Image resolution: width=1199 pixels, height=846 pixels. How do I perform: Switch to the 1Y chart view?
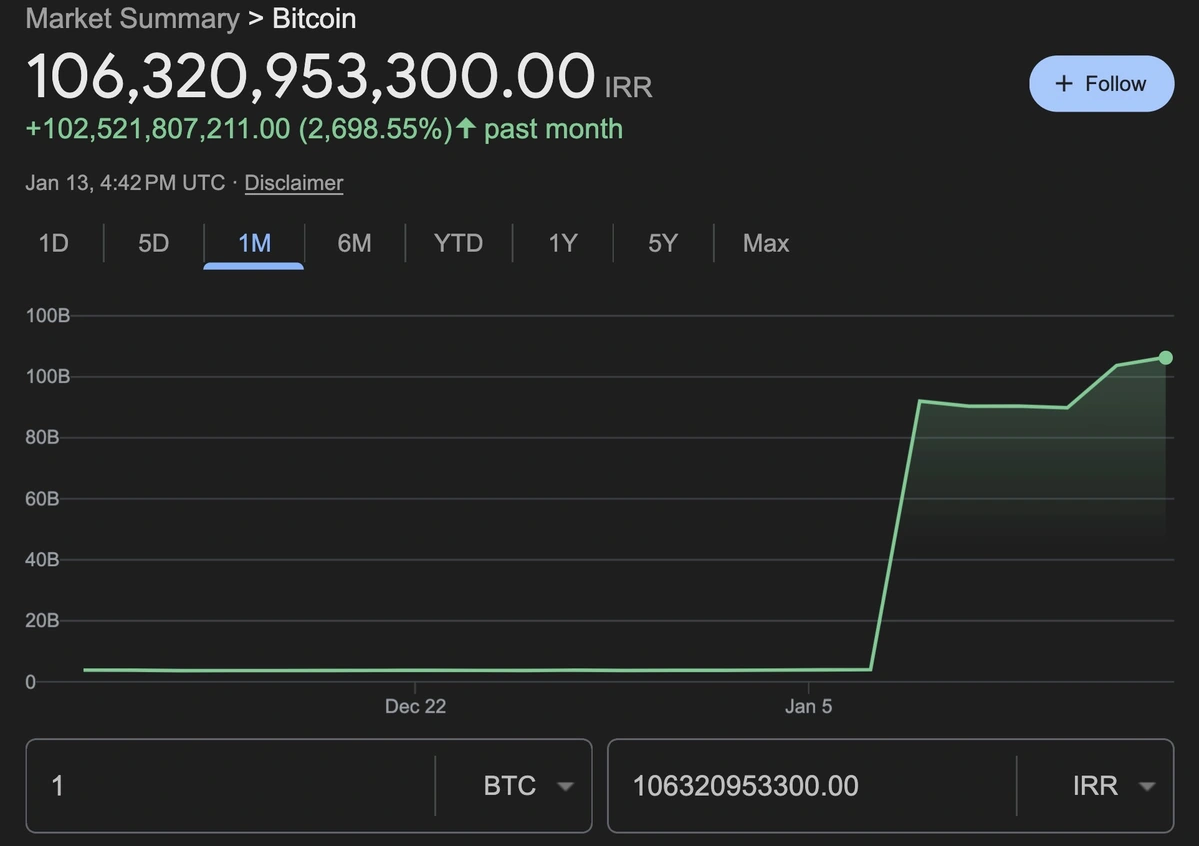click(562, 243)
